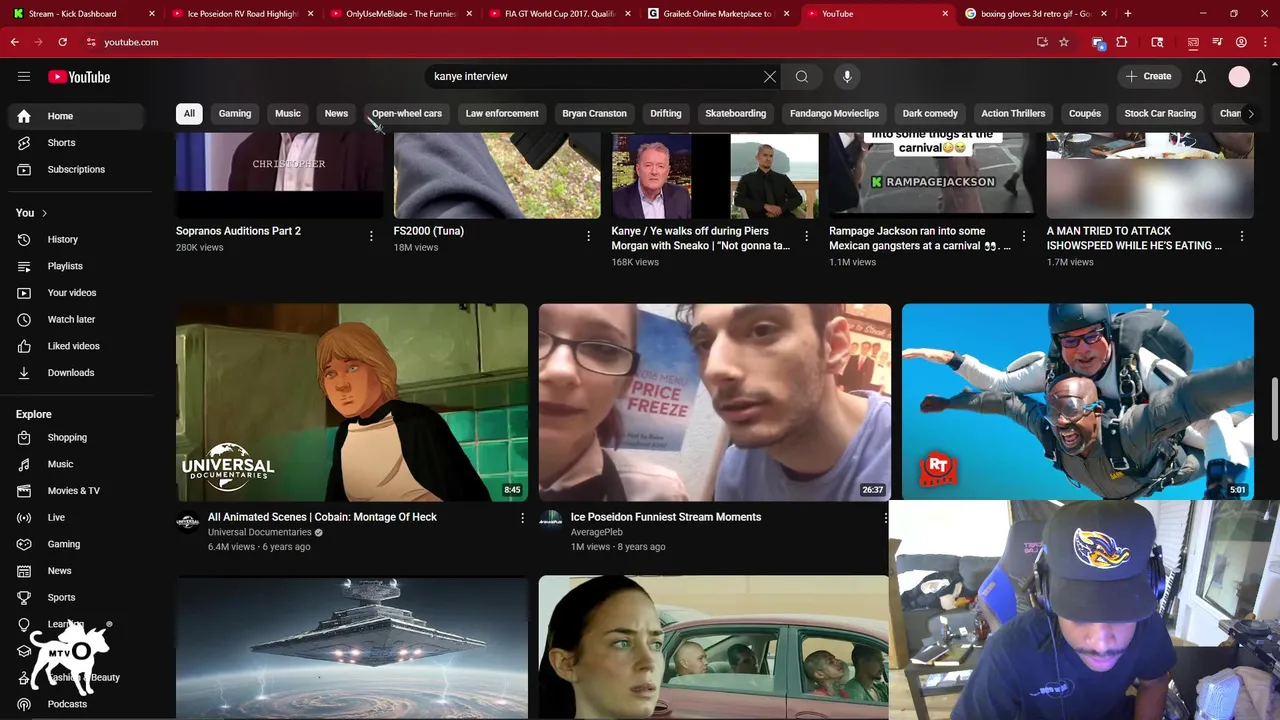Play the Star Destroyer spaceship thumbnail
This screenshot has width=1280, height=720.
pos(352,647)
